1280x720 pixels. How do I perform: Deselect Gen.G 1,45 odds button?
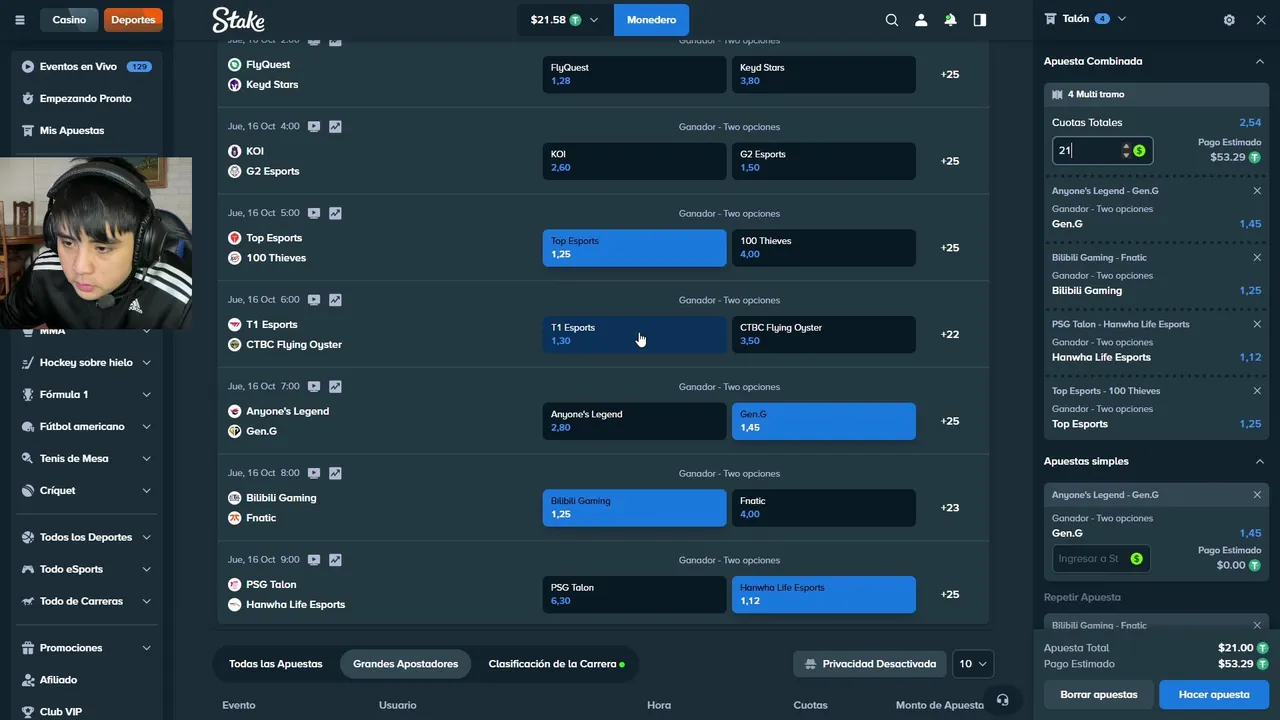(x=823, y=421)
